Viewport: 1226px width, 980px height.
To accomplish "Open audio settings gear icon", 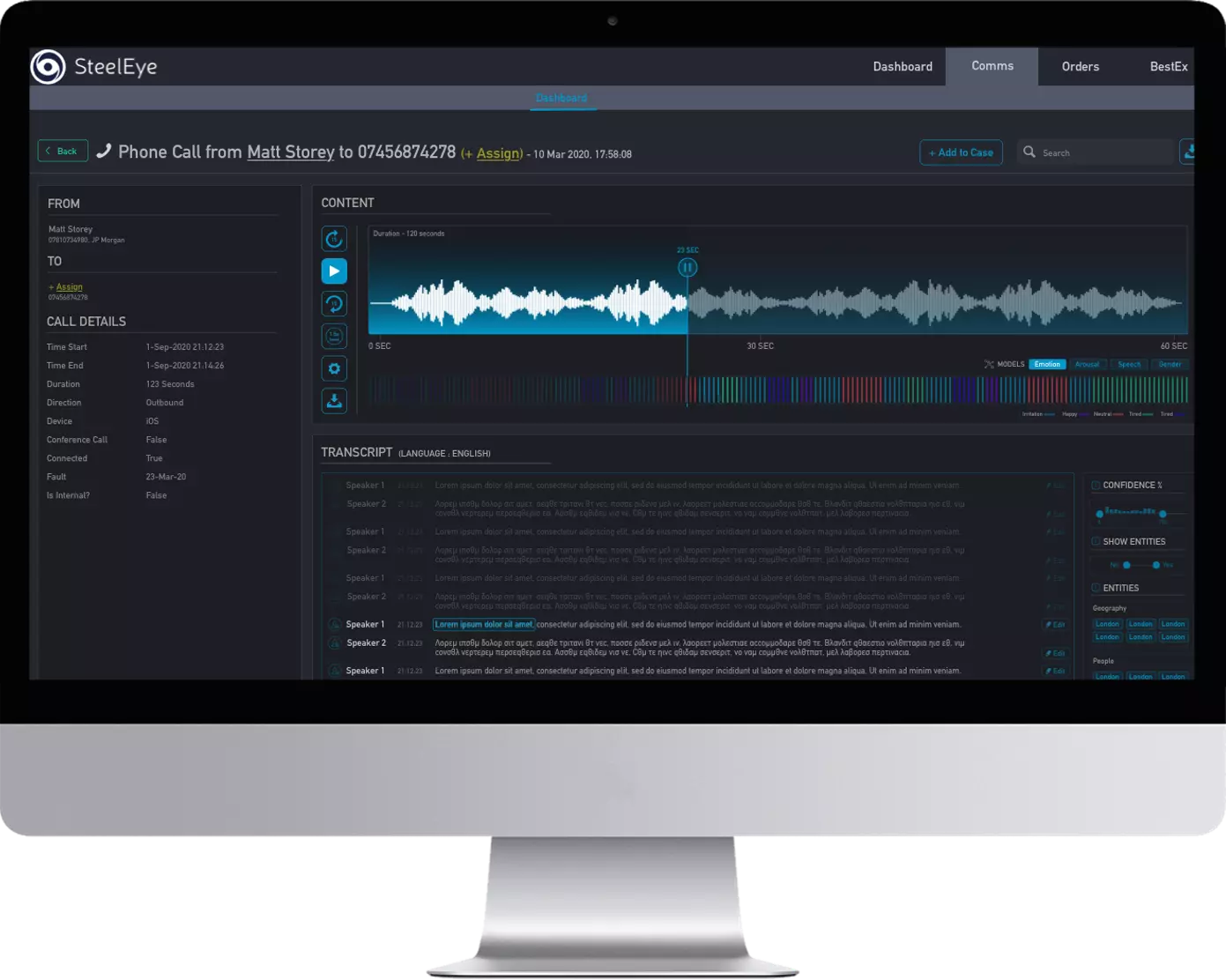I will (334, 369).
